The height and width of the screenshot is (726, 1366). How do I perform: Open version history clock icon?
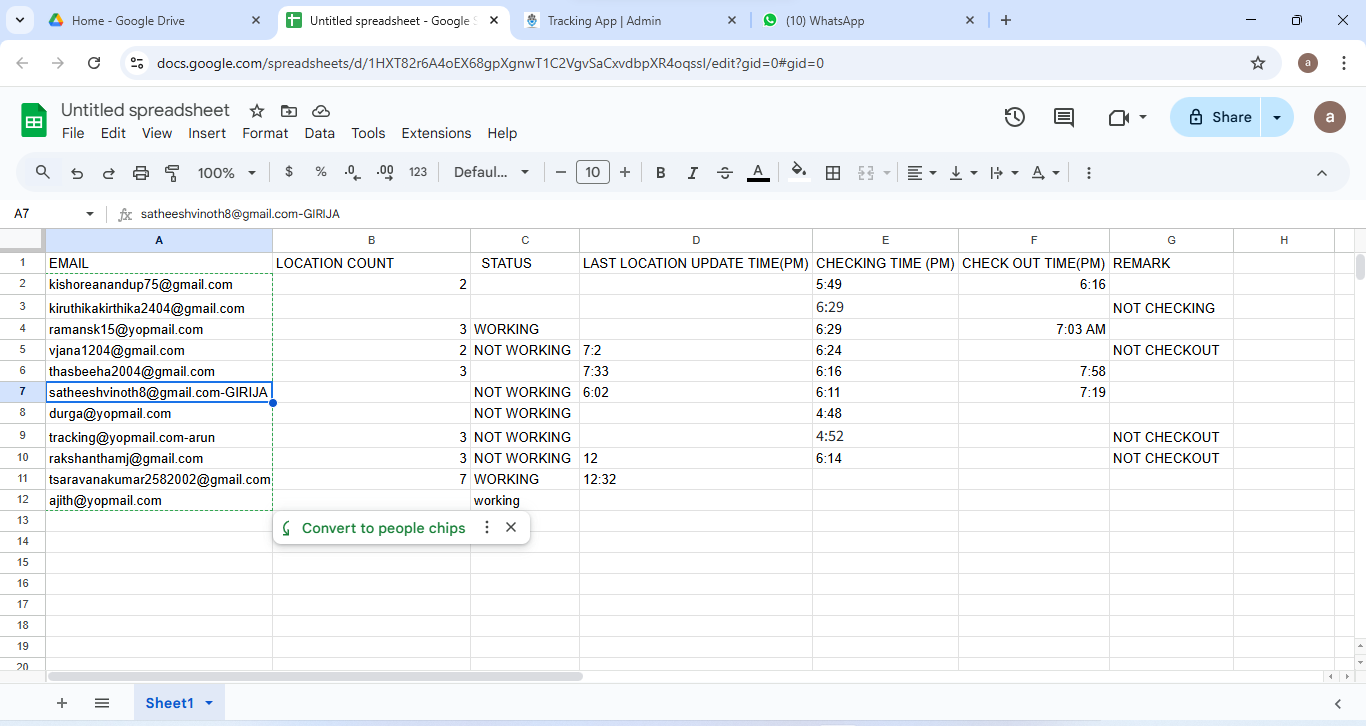(1014, 117)
